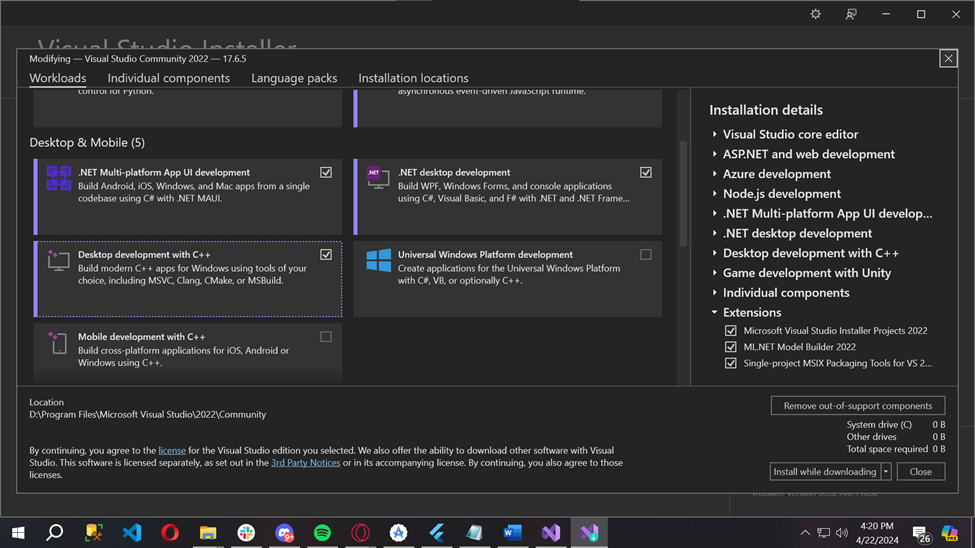
Task: Click Desktop & Mobile (5) section heading
Action: pyautogui.click(x=87, y=142)
